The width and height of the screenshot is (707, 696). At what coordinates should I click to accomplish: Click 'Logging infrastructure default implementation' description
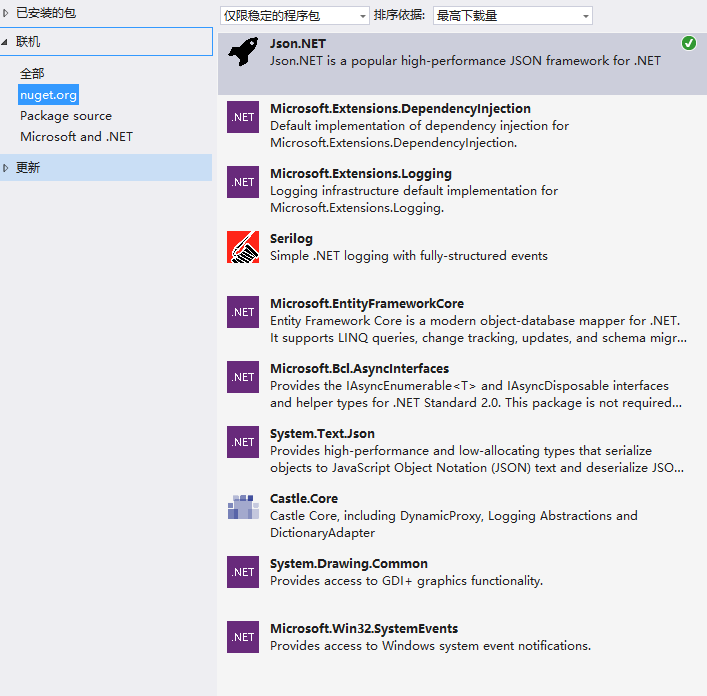[414, 199]
